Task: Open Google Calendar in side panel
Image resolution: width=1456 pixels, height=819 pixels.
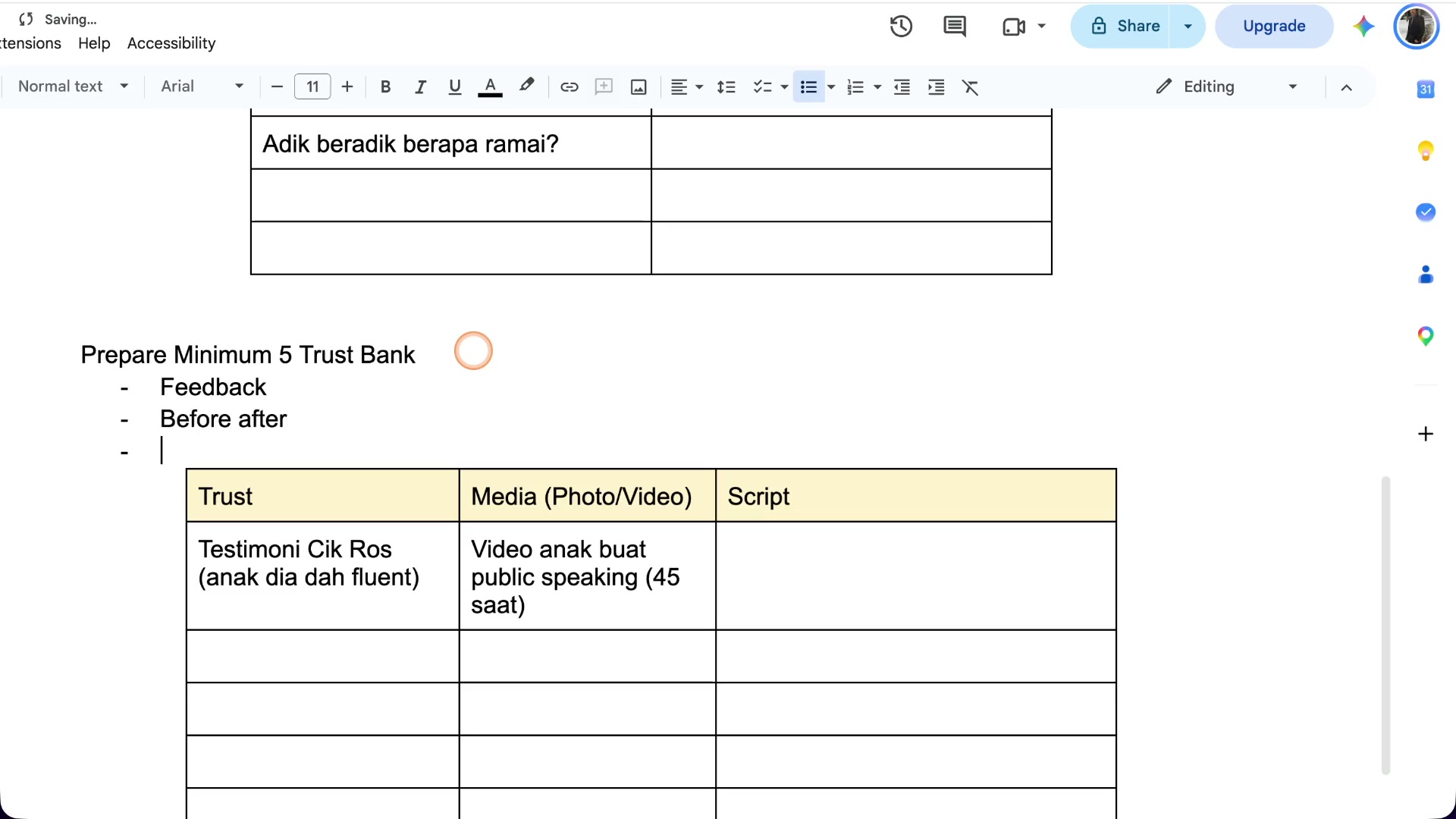Action: (1426, 89)
